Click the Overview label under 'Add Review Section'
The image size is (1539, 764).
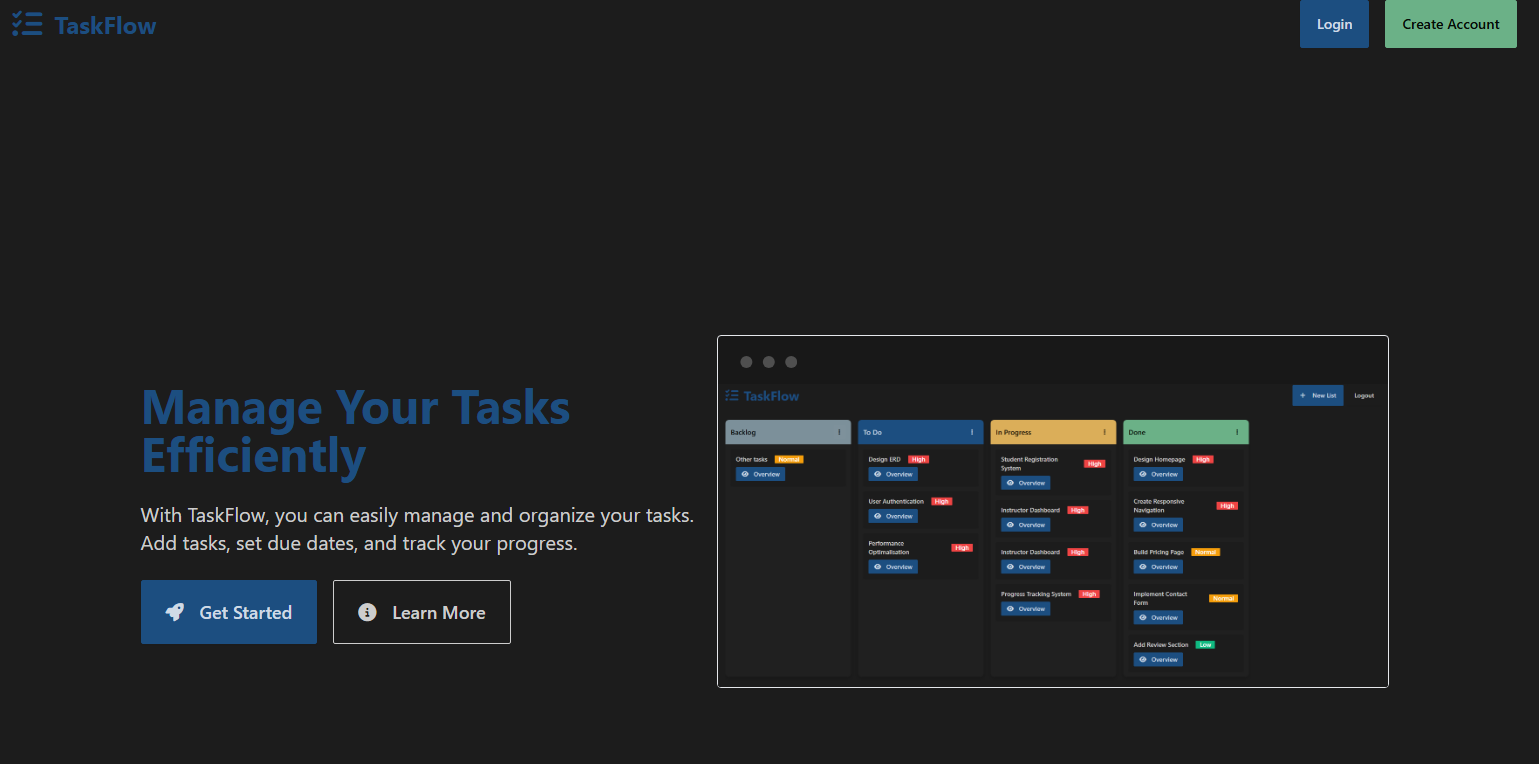(x=1165, y=660)
